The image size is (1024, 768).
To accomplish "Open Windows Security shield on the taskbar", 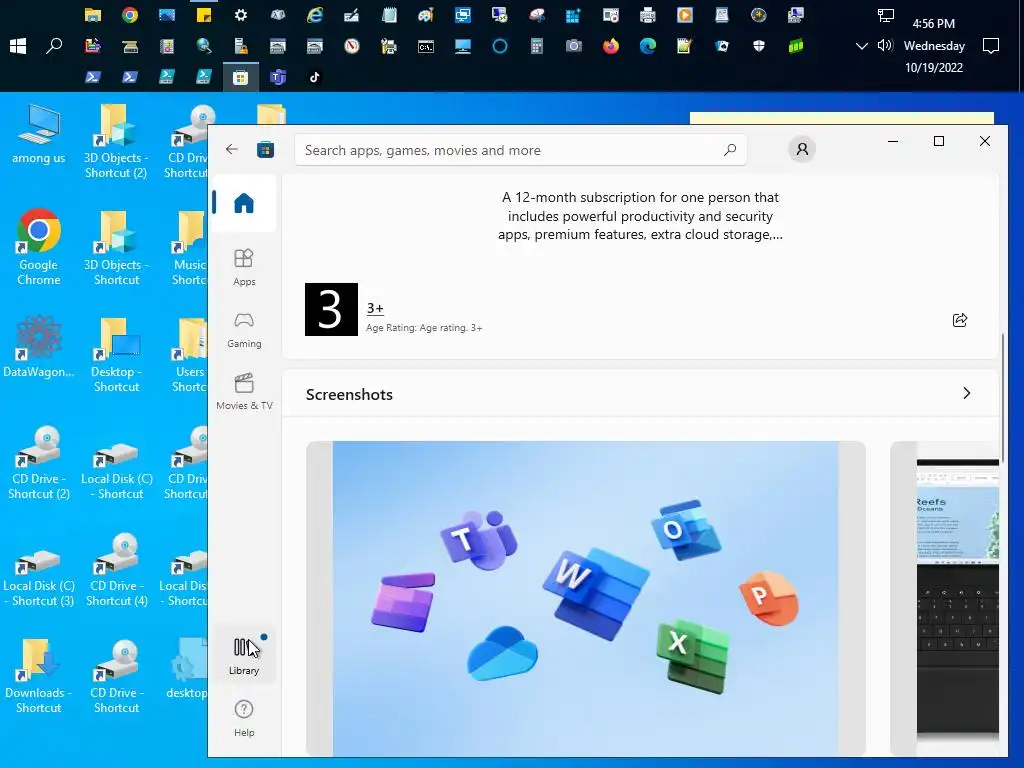I will tap(758, 46).
